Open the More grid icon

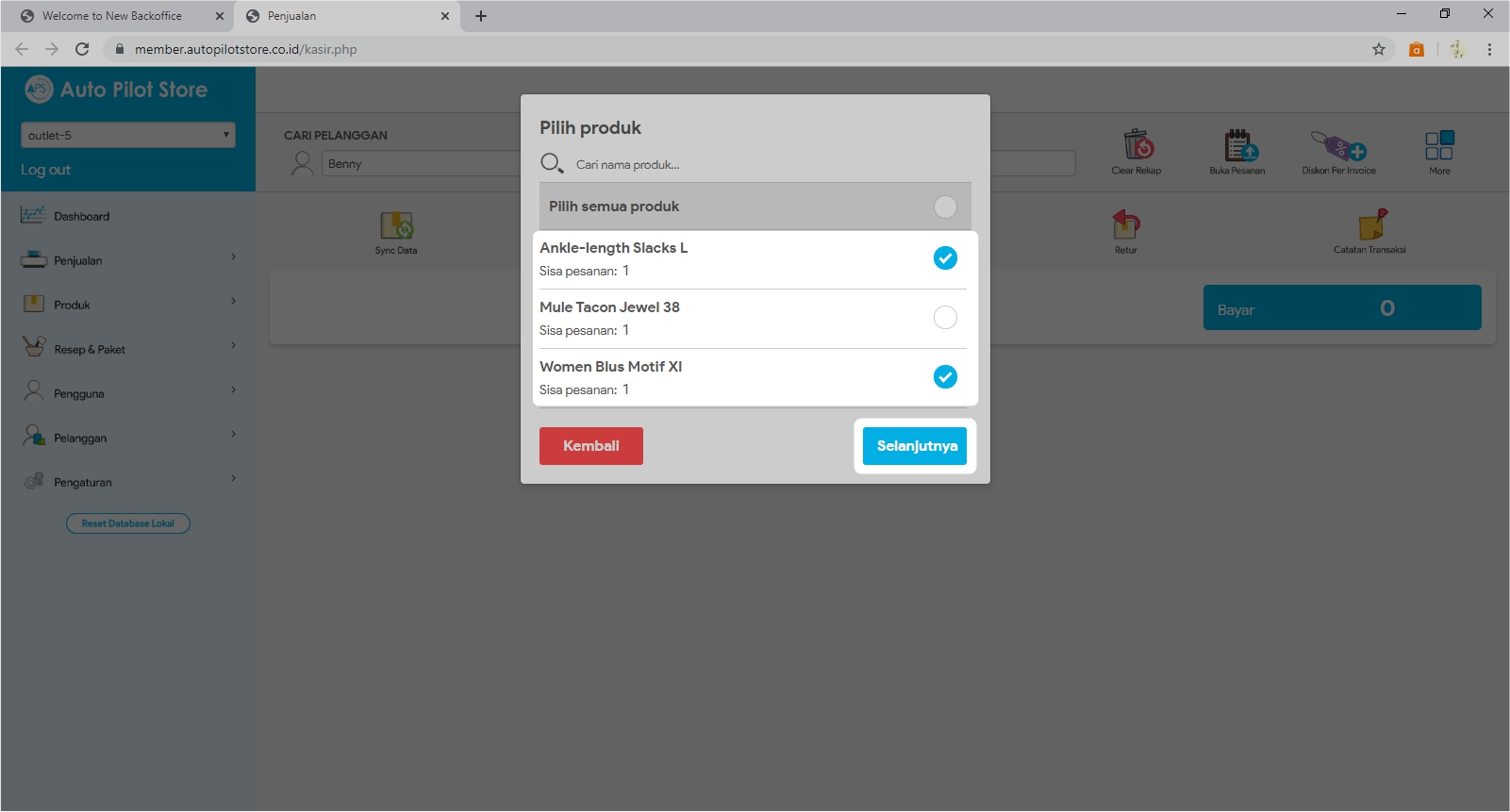(1439, 146)
